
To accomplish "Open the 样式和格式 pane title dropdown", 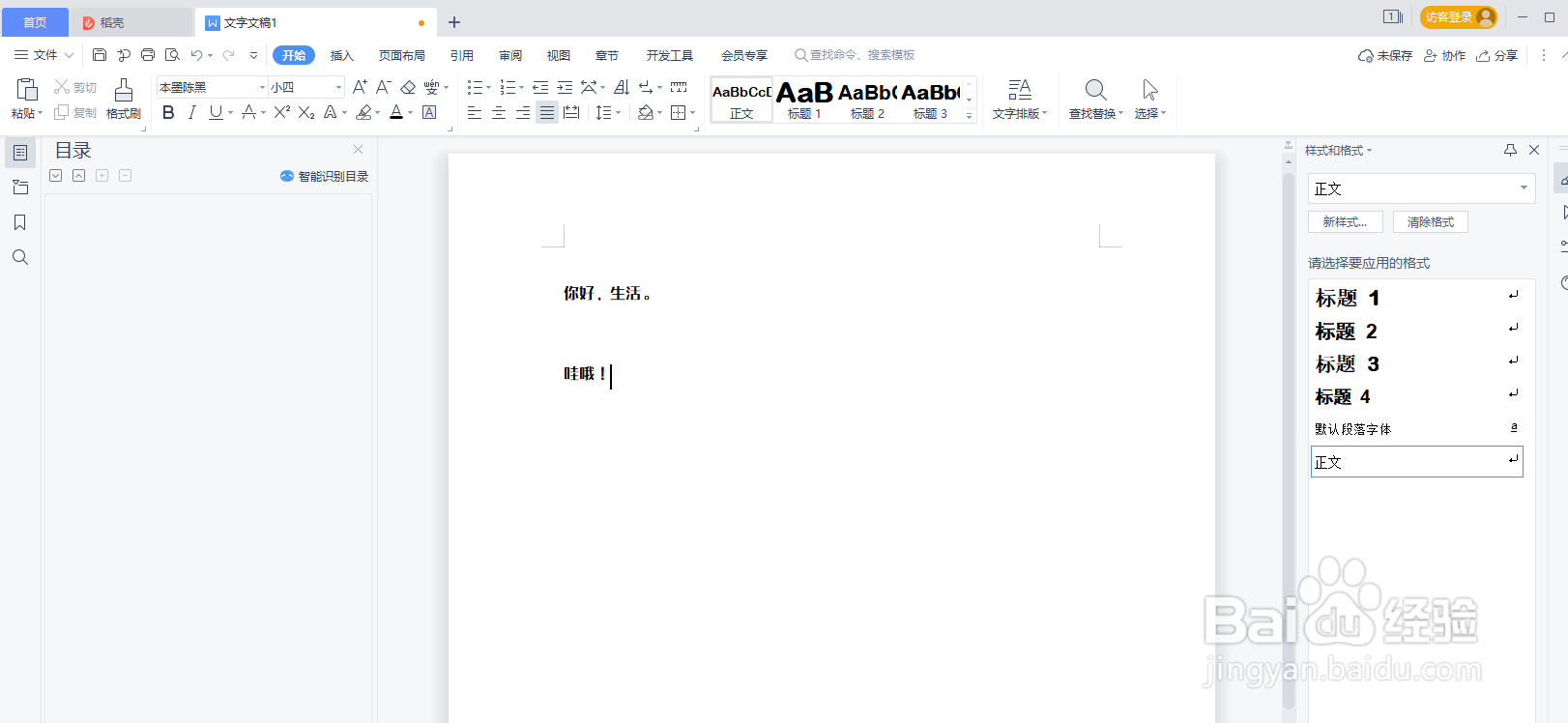I will click(1369, 151).
